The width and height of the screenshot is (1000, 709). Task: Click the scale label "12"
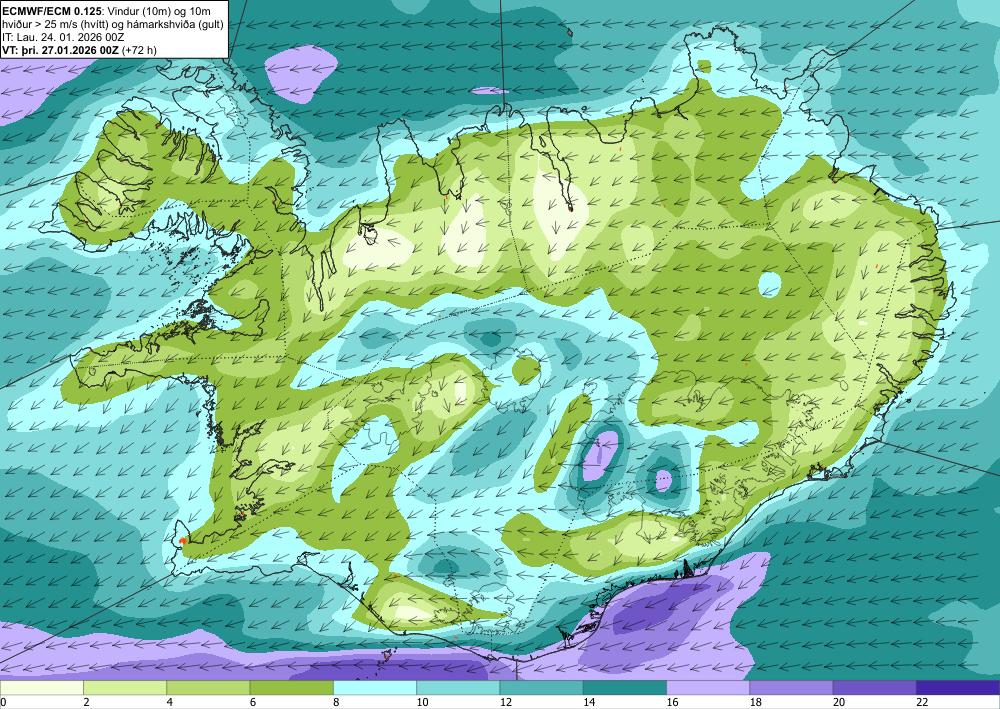pyautogui.click(x=506, y=702)
